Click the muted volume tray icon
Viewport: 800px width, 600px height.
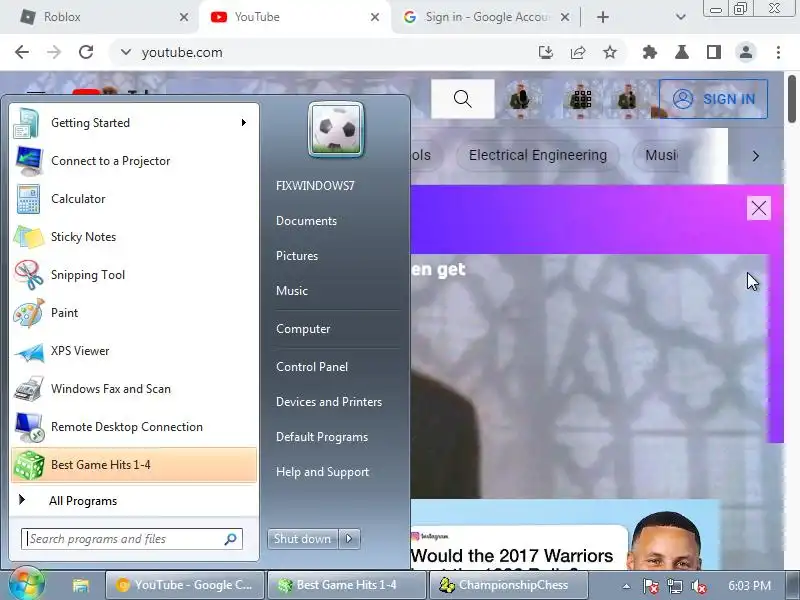pyautogui.click(x=699, y=586)
